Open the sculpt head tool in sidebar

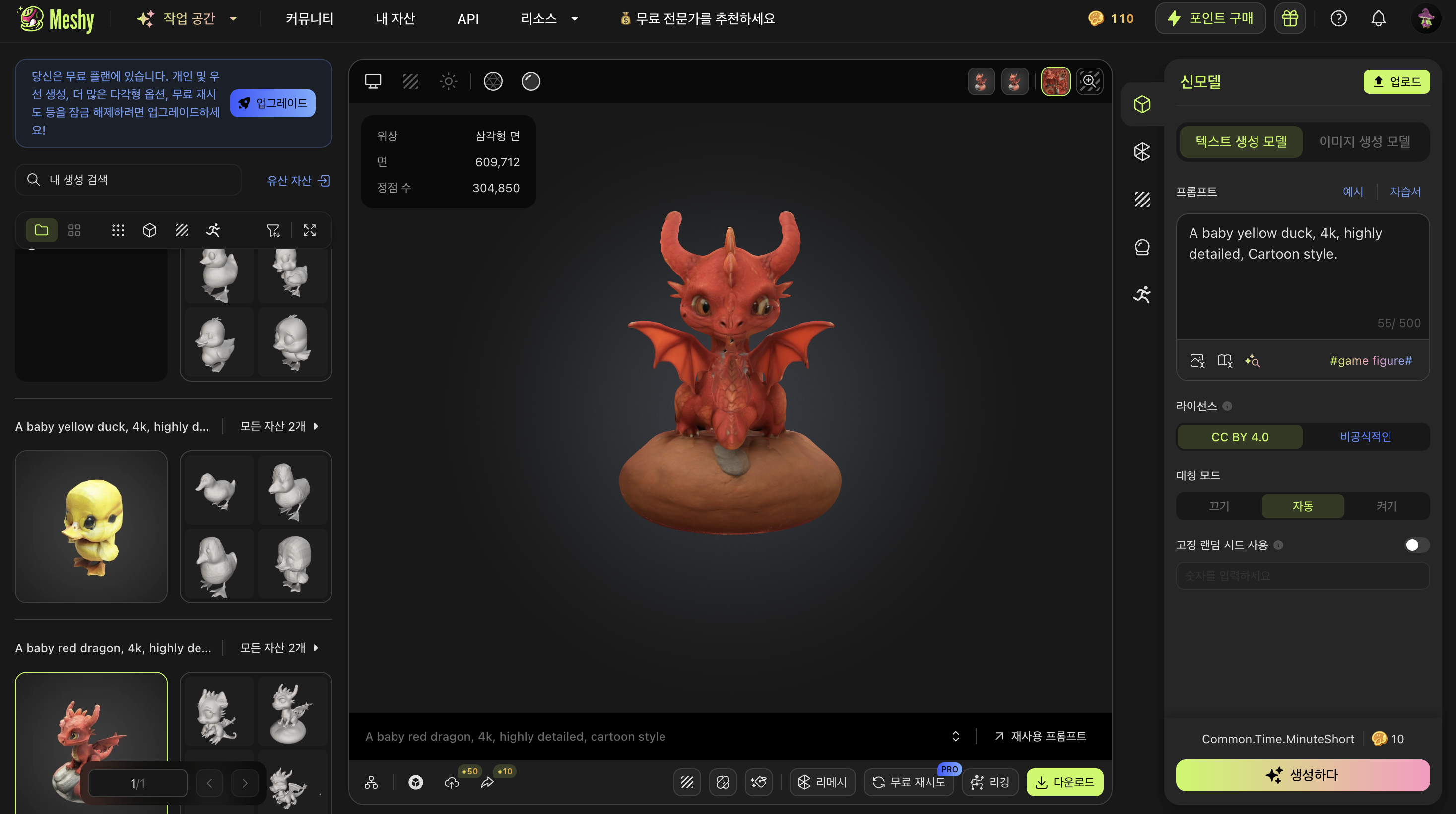[1142, 247]
